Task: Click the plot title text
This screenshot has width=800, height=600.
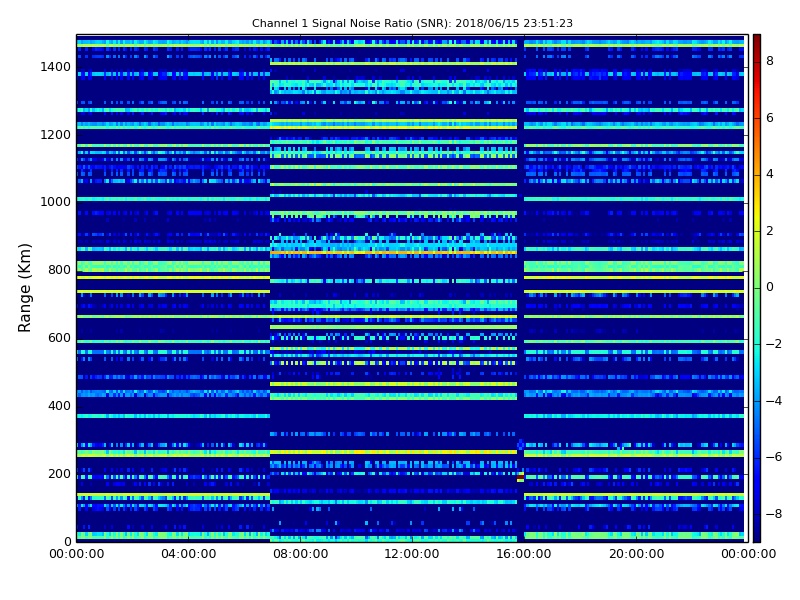Action: (412, 23)
